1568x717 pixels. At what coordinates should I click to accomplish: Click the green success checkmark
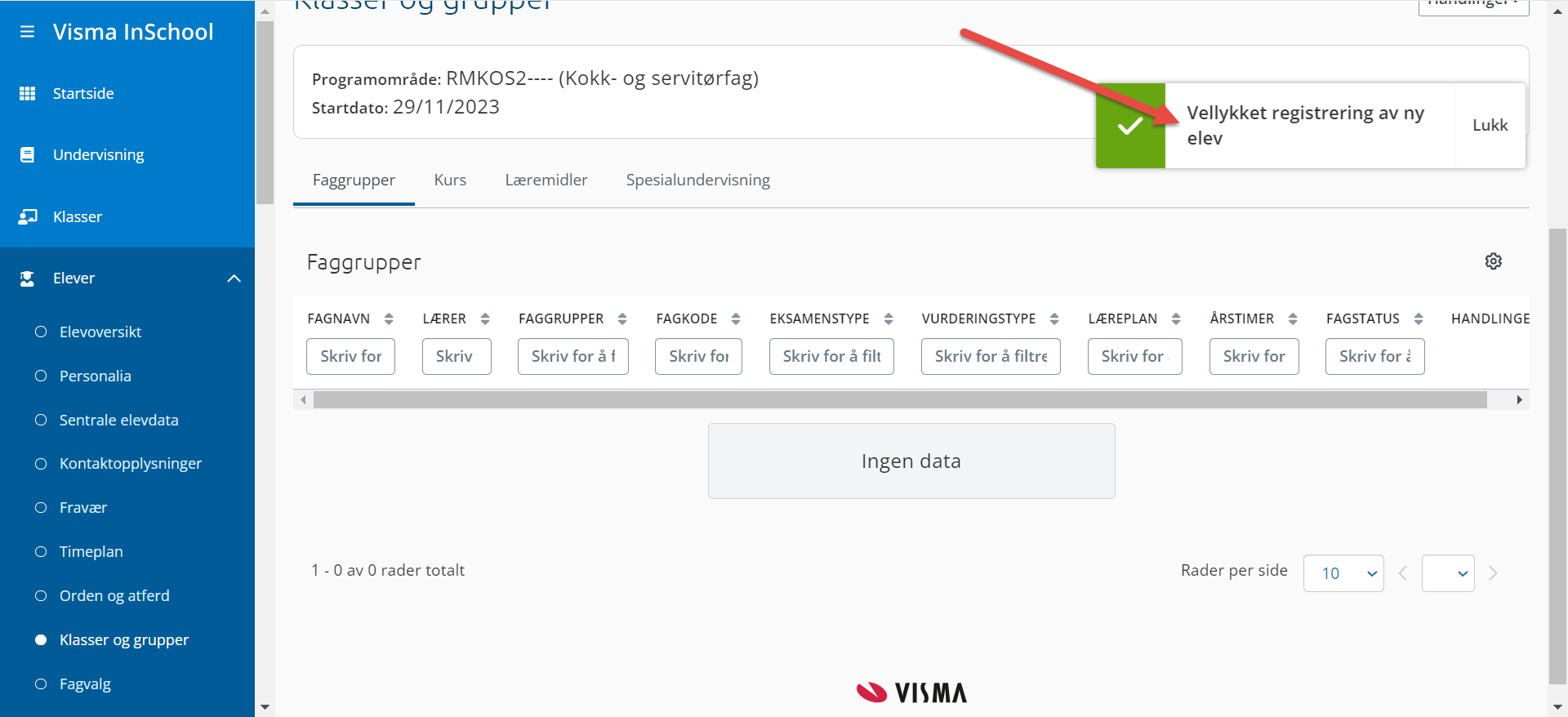1130,126
